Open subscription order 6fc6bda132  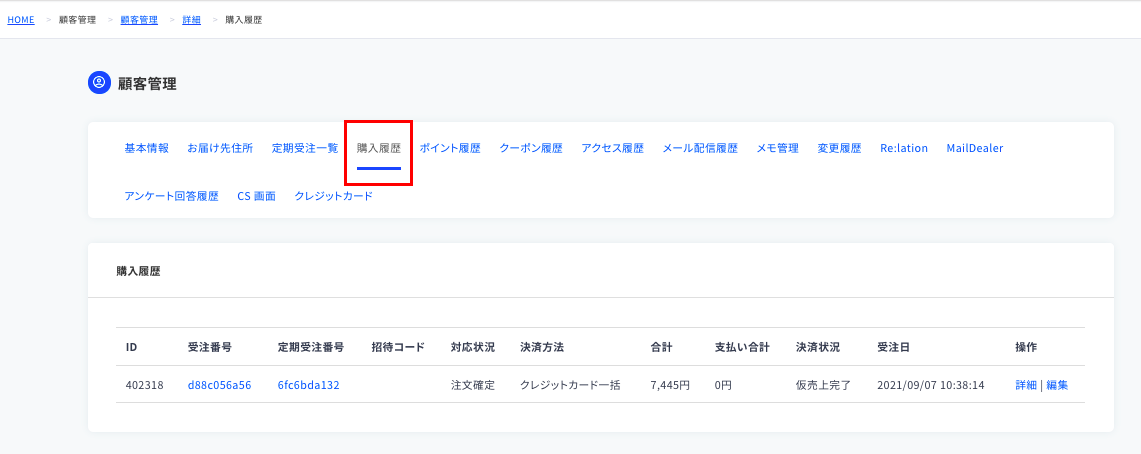(309, 385)
